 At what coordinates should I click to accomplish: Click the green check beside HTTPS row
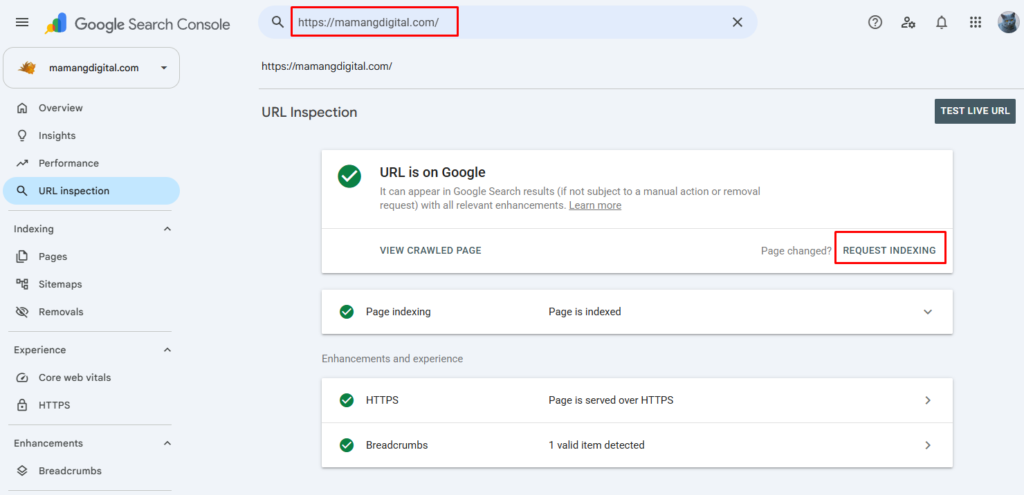347,400
